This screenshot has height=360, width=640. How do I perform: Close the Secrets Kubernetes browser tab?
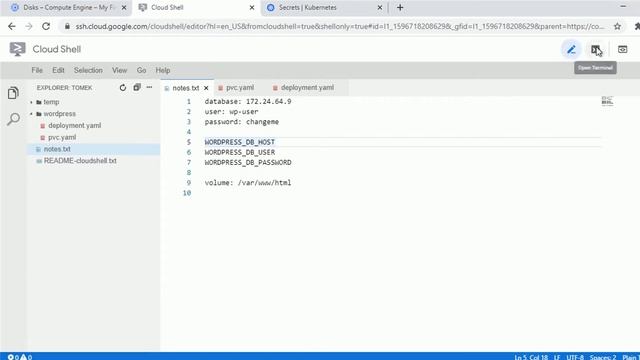point(380,7)
